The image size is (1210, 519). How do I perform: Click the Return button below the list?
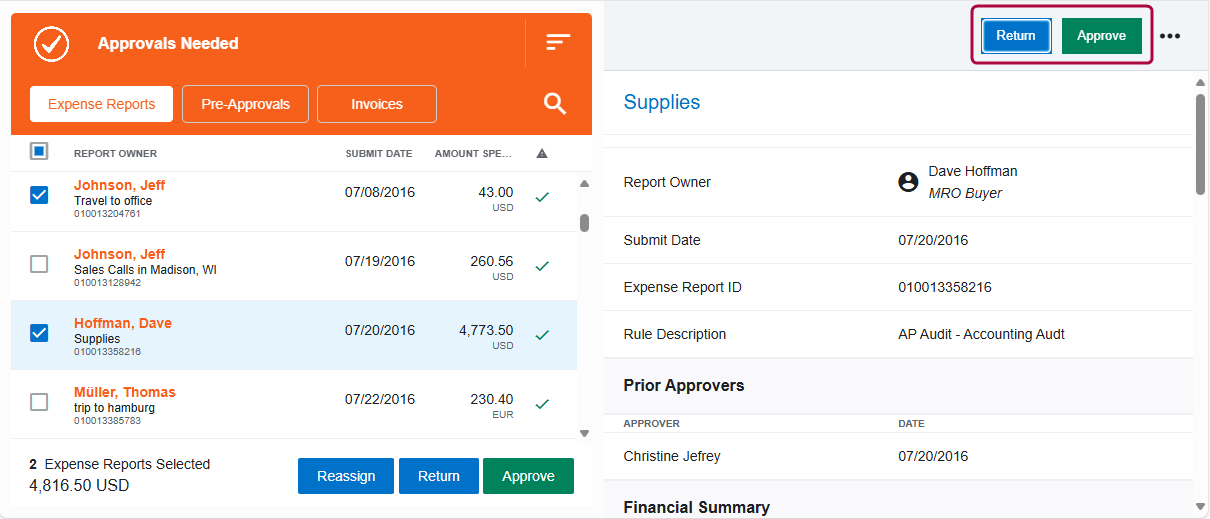(x=439, y=476)
